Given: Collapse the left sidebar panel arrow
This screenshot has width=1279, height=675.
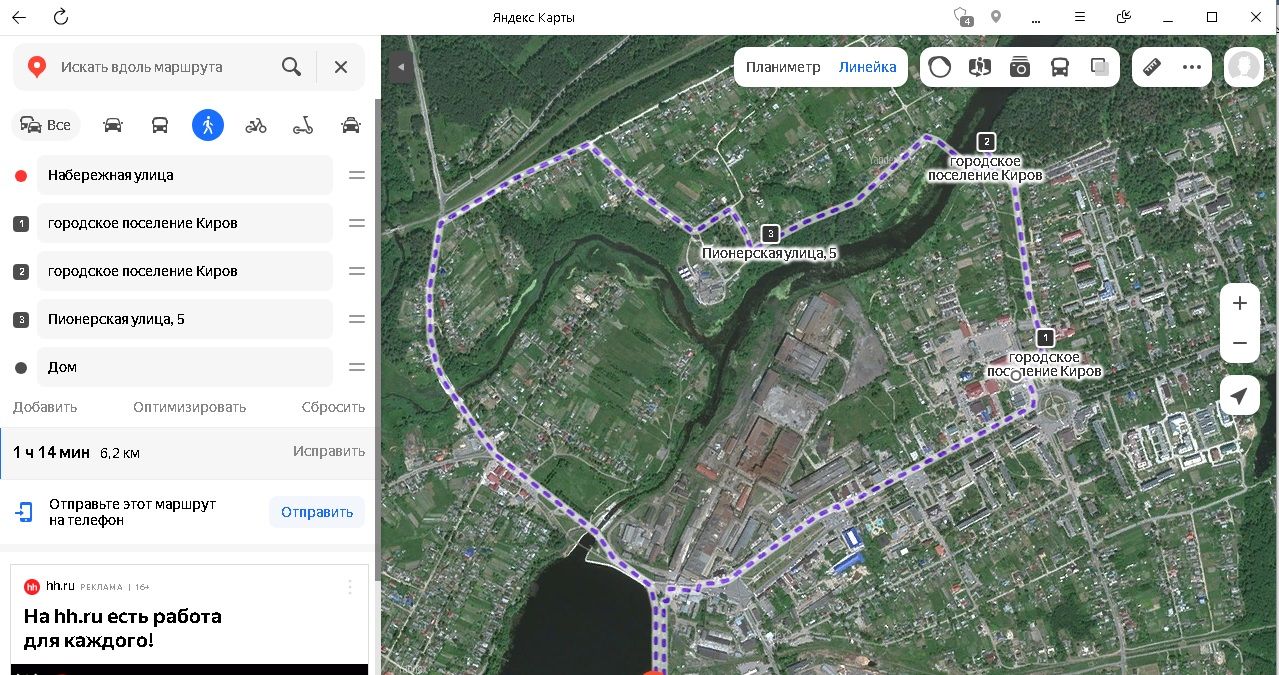Looking at the screenshot, I should [400, 67].
